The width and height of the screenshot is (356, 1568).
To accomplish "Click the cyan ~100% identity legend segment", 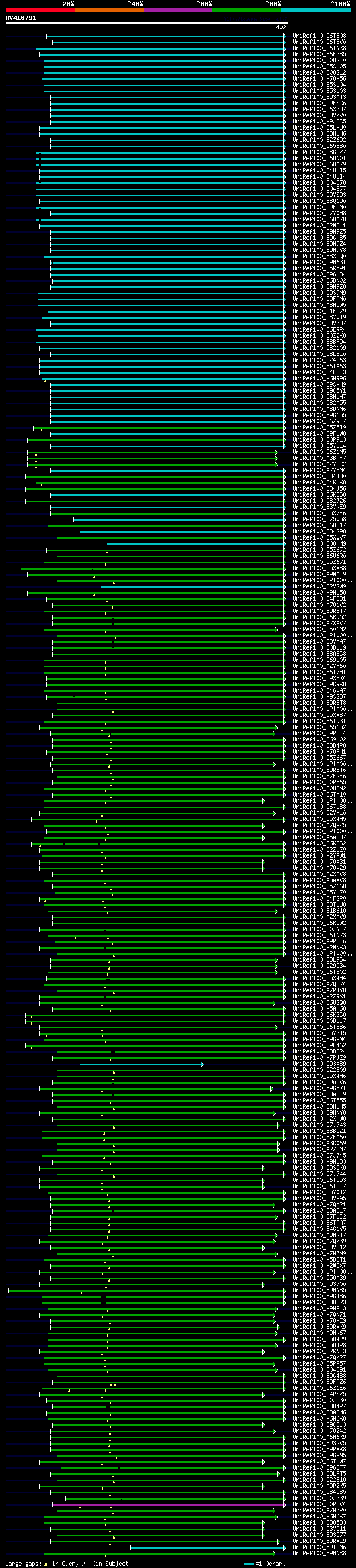I will 317,10.
